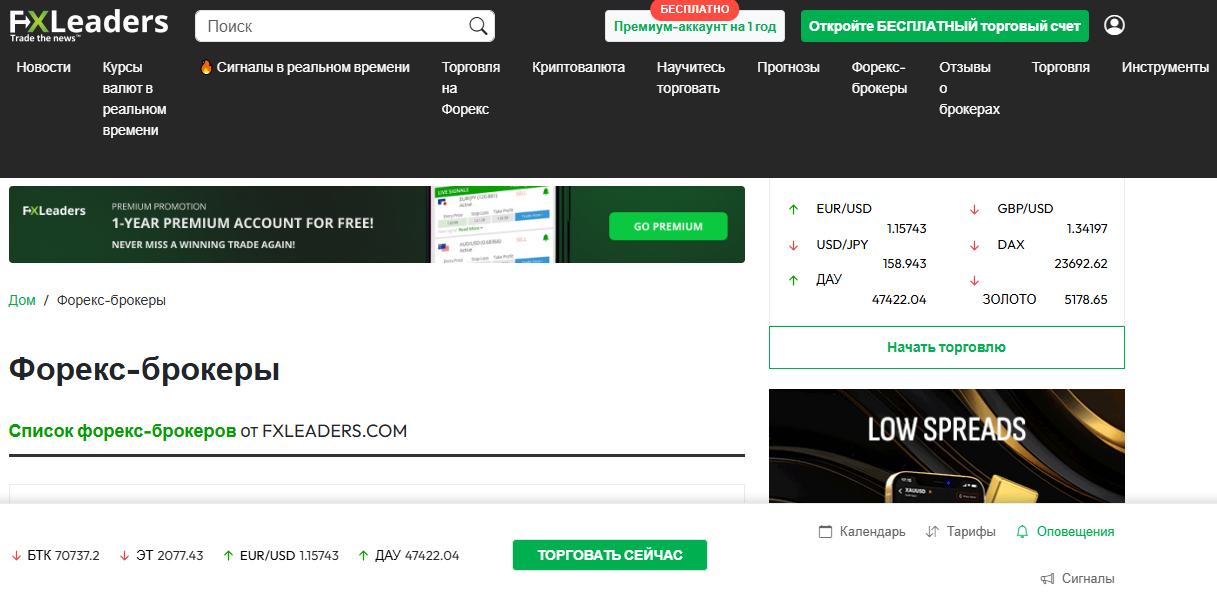Click the GO PREMIUM banner button
The image size is (1217, 593).
click(668, 226)
